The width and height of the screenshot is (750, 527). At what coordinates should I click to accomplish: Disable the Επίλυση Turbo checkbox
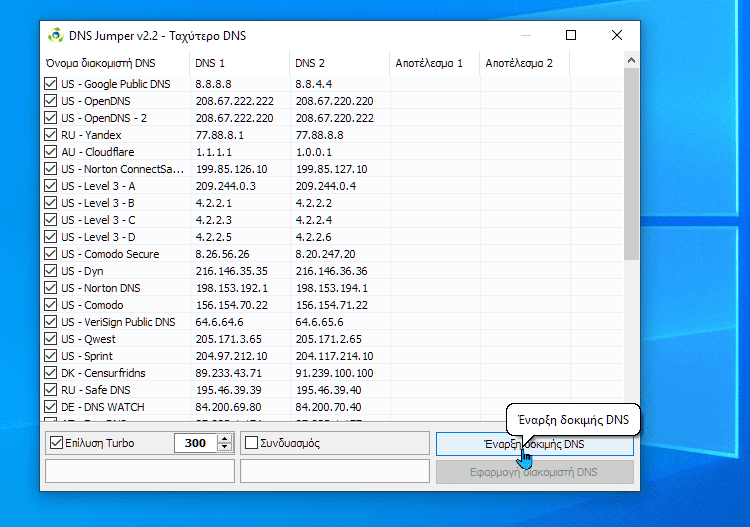pos(56,443)
